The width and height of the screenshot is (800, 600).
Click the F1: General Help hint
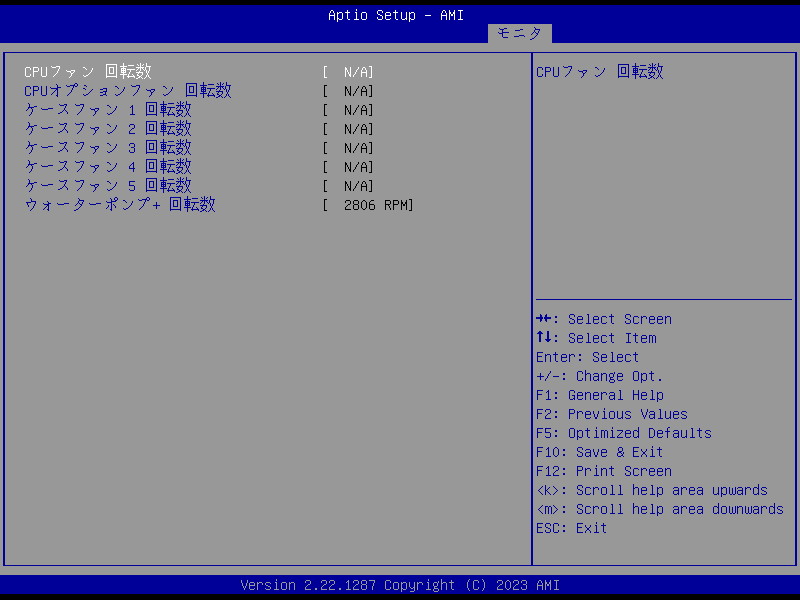pyautogui.click(x=599, y=395)
